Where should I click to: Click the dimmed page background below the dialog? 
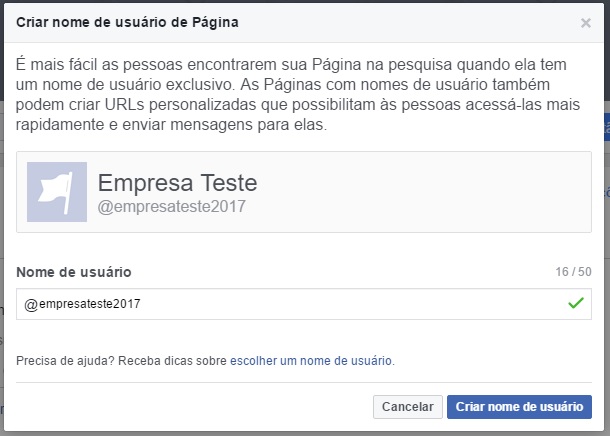(x=300, y=432)
